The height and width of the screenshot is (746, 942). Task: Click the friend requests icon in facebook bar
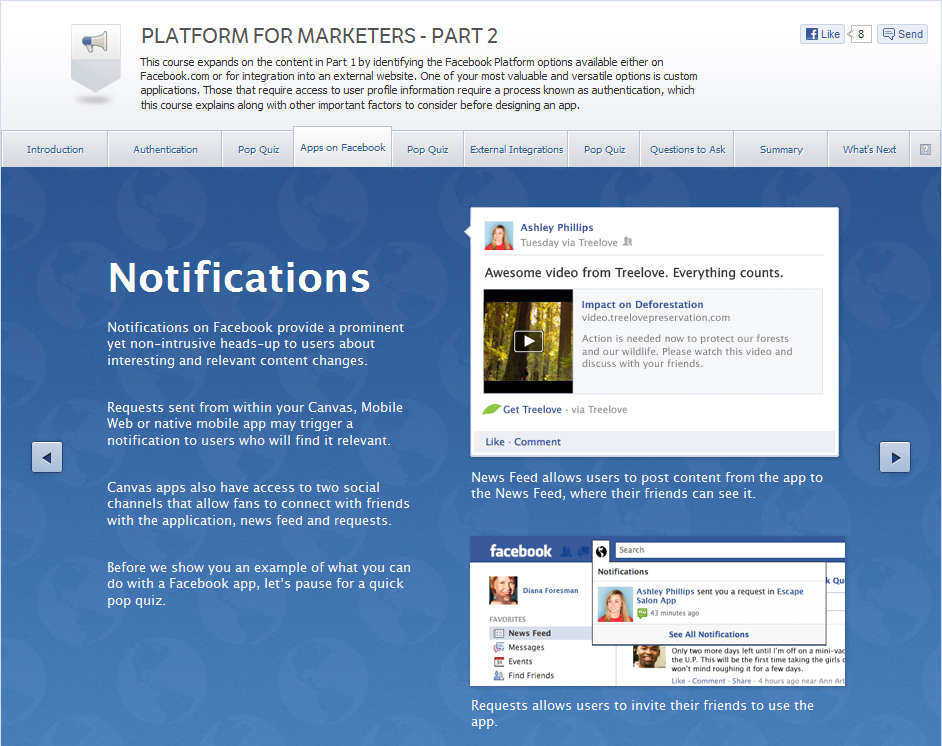tap(566, 551)
